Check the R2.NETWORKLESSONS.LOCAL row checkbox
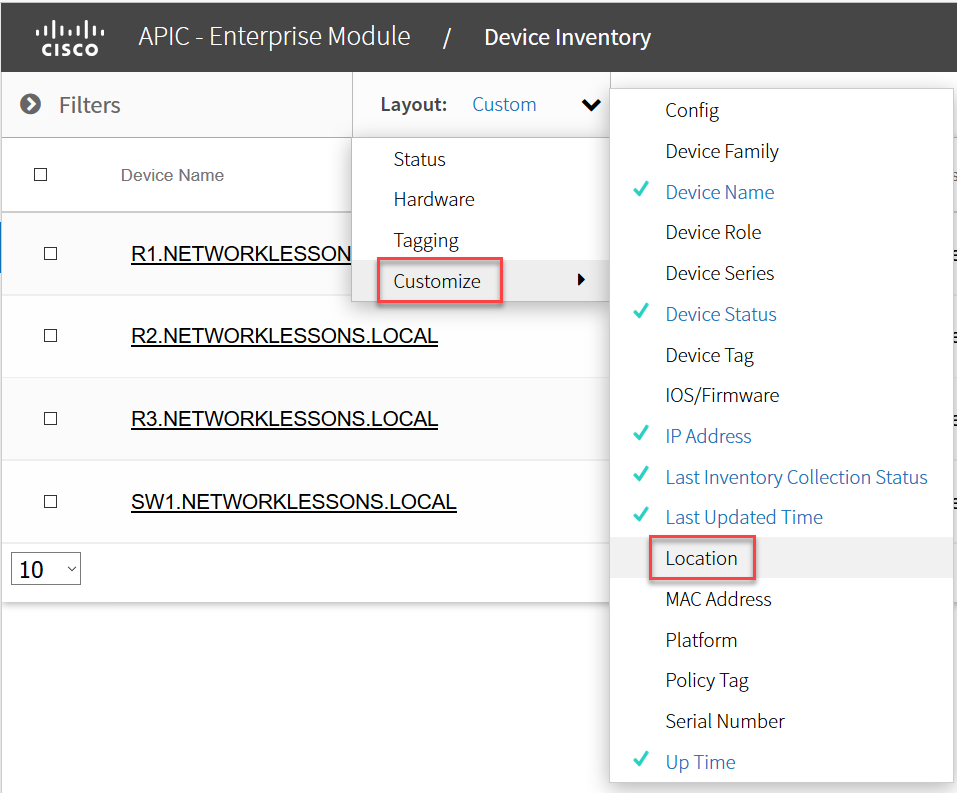The width and height of the screenshot is (957, 793). point(51,336)
